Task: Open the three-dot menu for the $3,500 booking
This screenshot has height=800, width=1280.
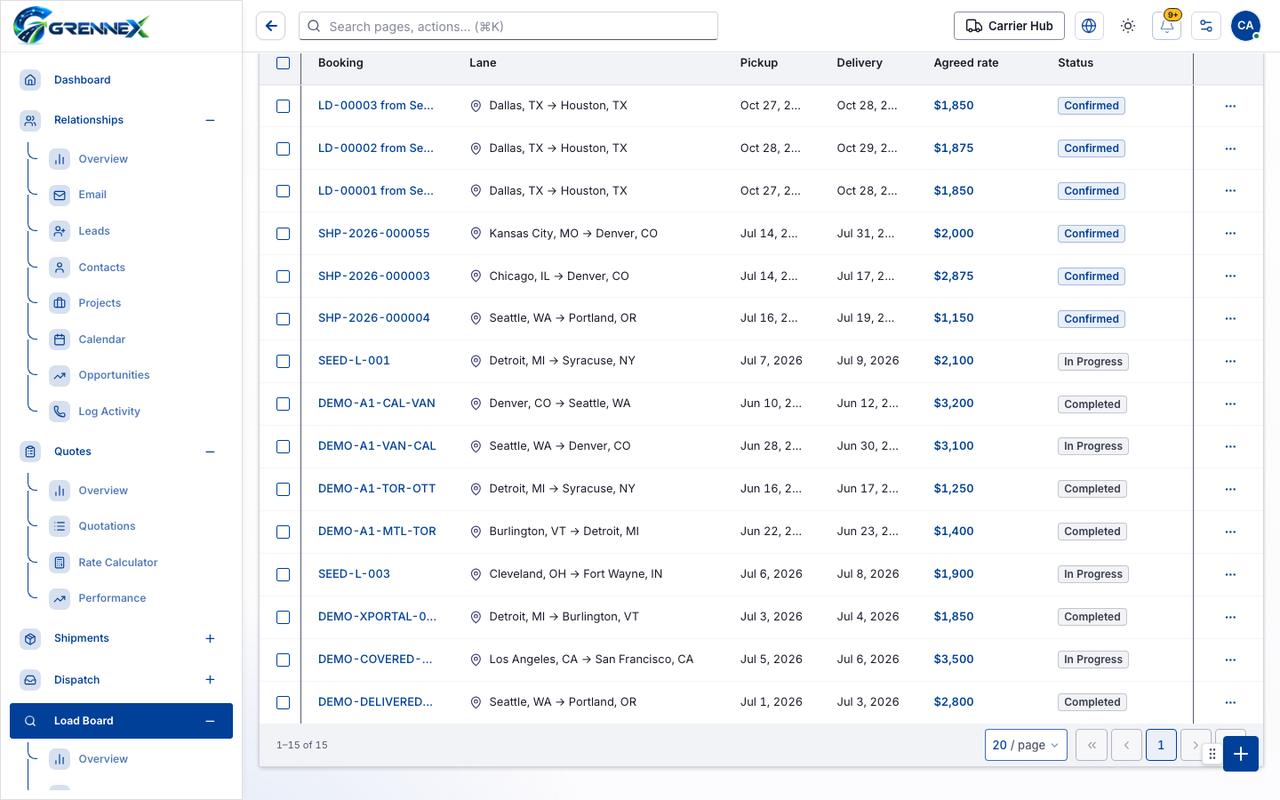Action: [1230, 660]
